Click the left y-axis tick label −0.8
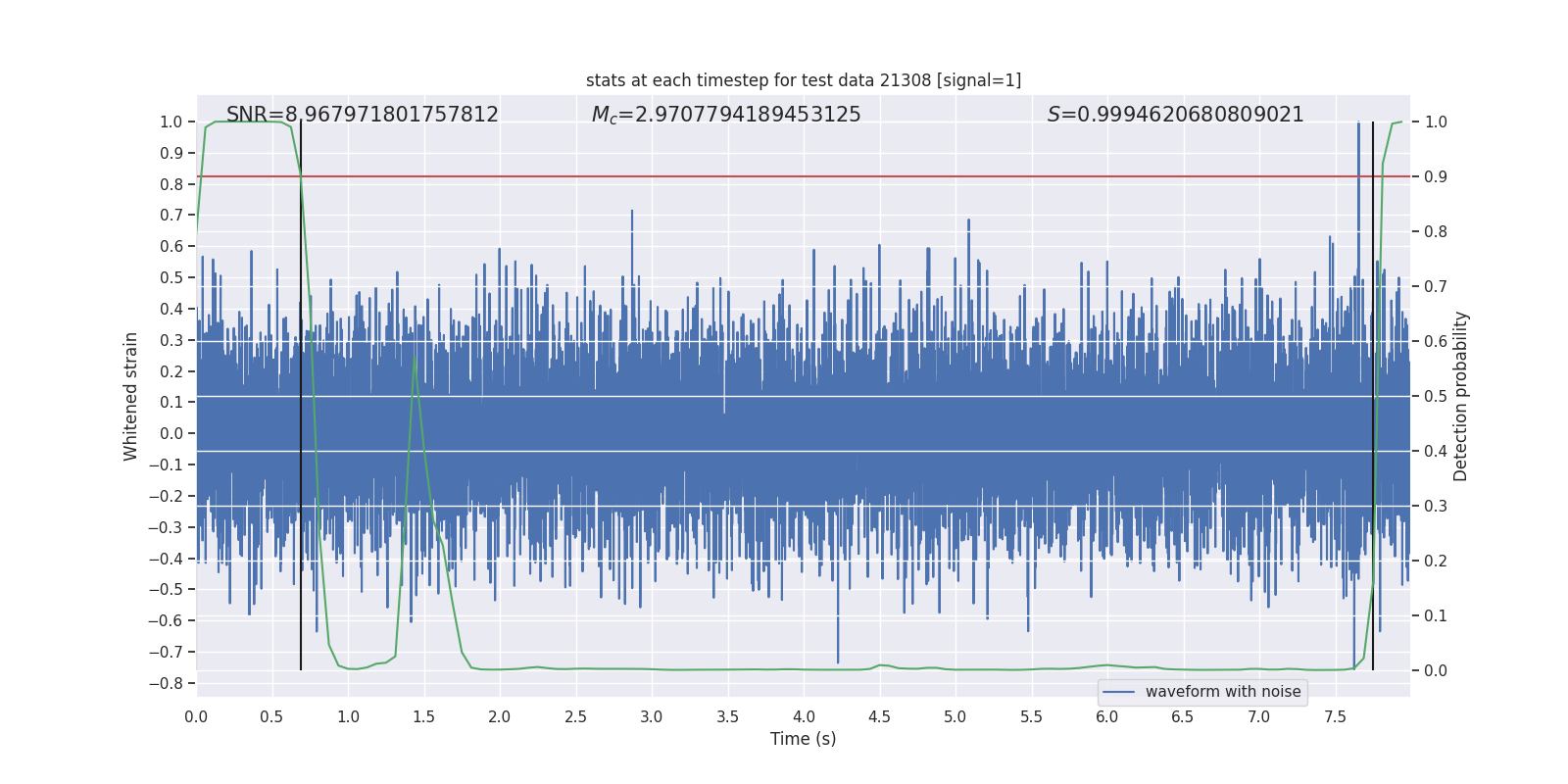Image resolution: width=1568 pixels, height=784 pixels. [x=166, y=683]
